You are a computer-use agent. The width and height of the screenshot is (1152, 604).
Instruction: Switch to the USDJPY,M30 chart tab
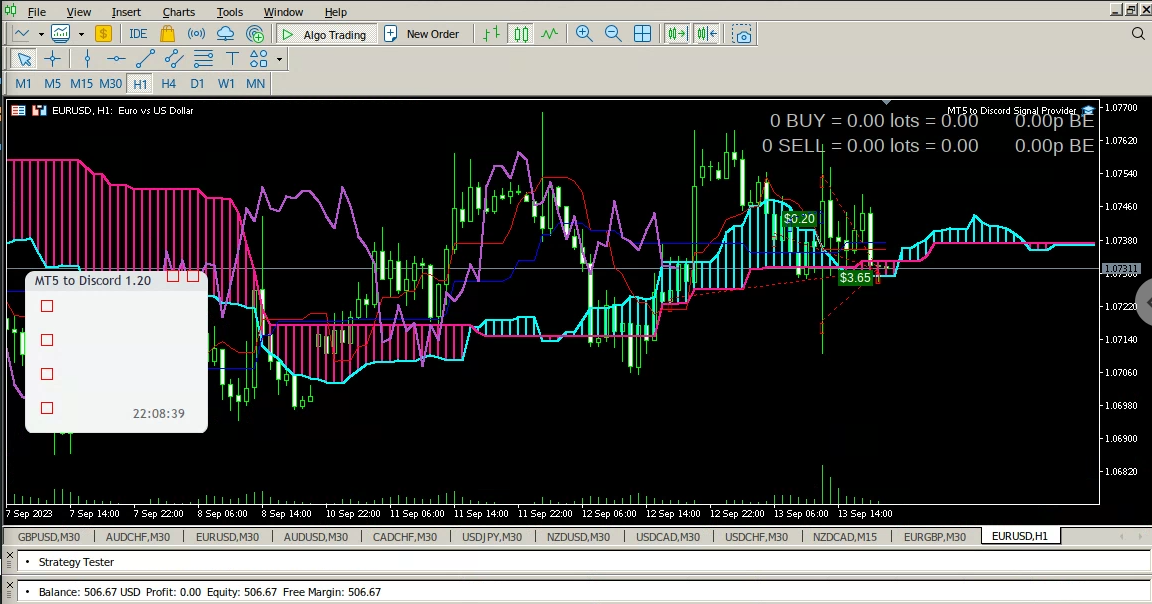492,536
